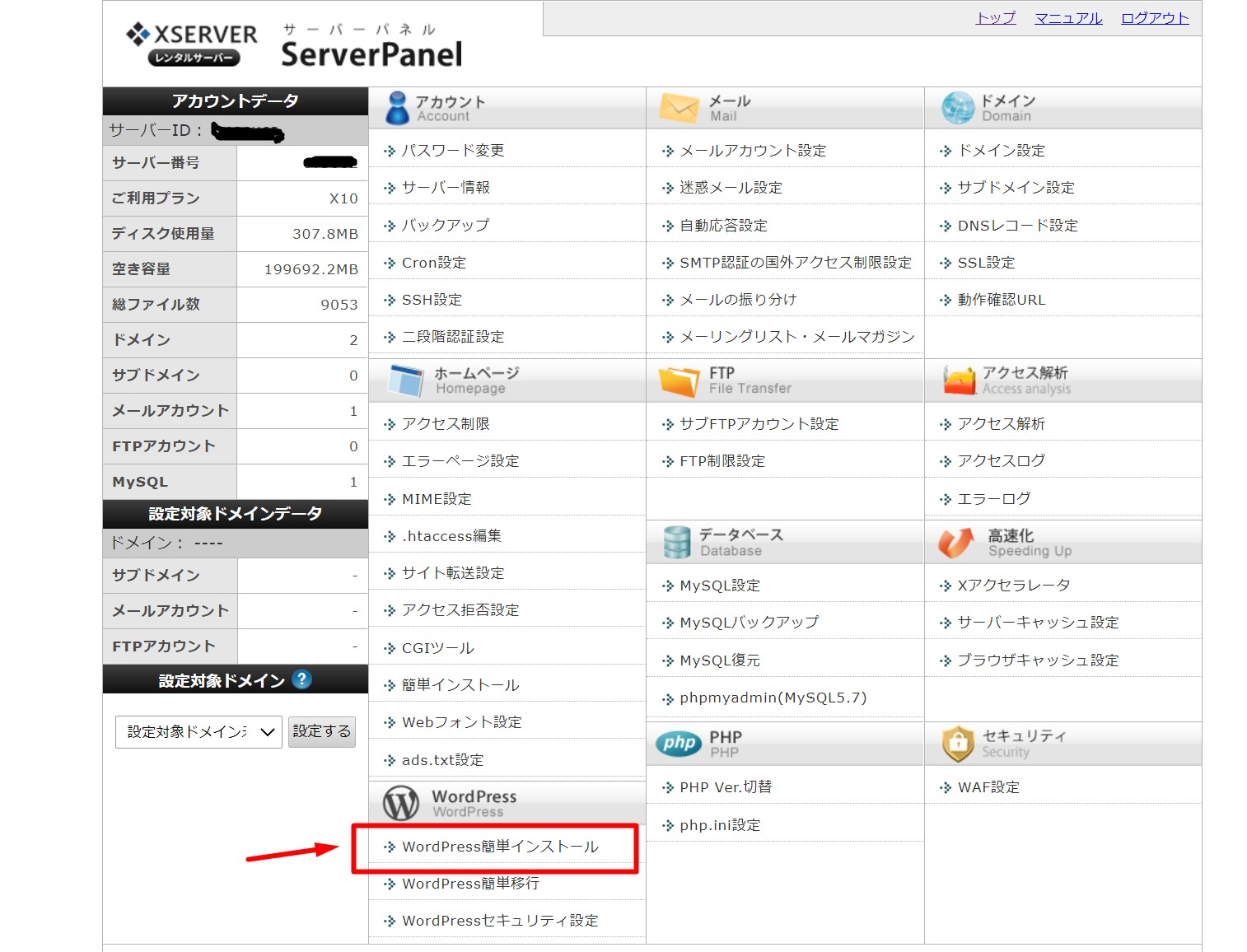Open メールアカウント設定
The height and width of the screenshot is (952, 1247).
753,151
